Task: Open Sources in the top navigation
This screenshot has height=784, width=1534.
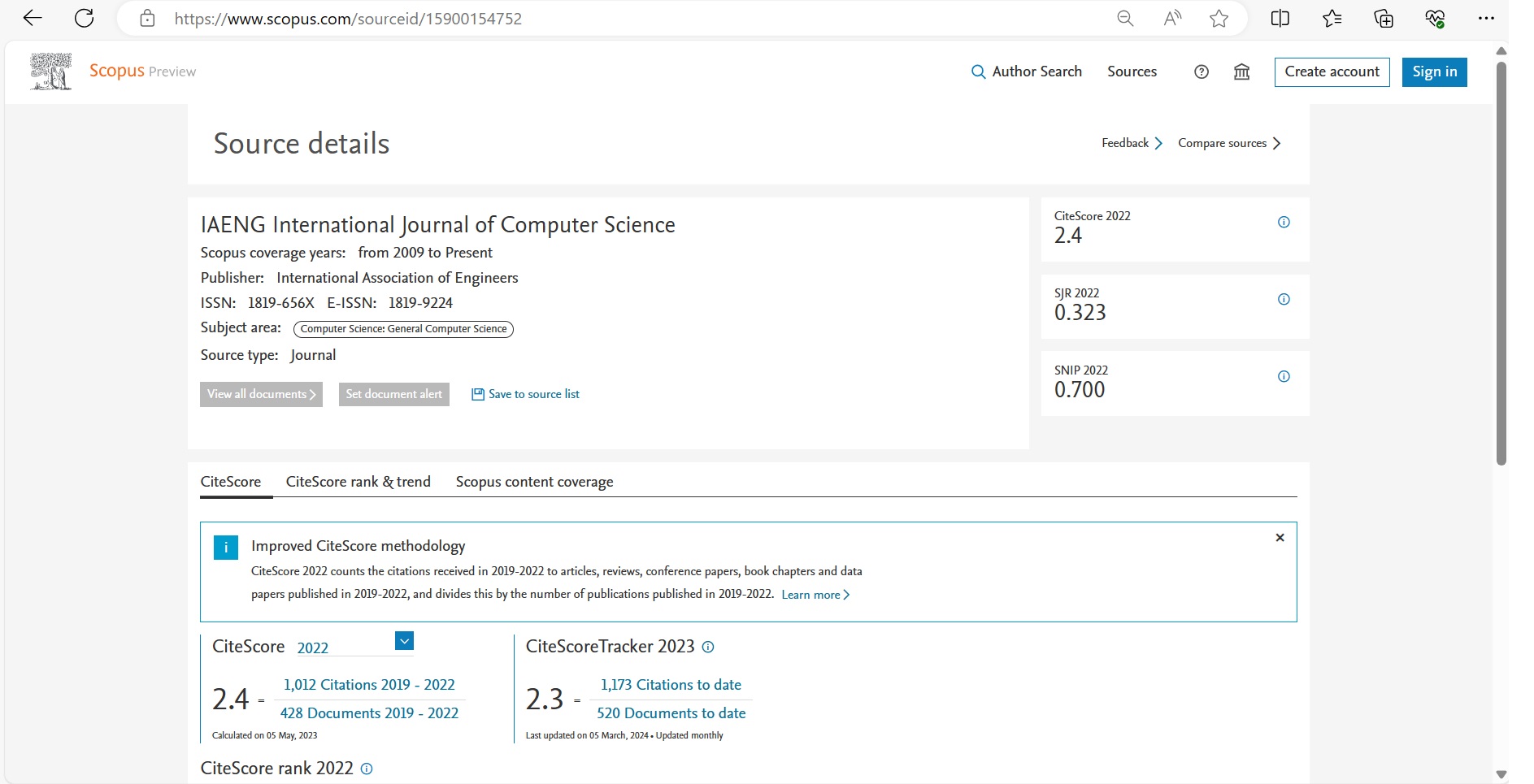Action: click(1132, 71)
